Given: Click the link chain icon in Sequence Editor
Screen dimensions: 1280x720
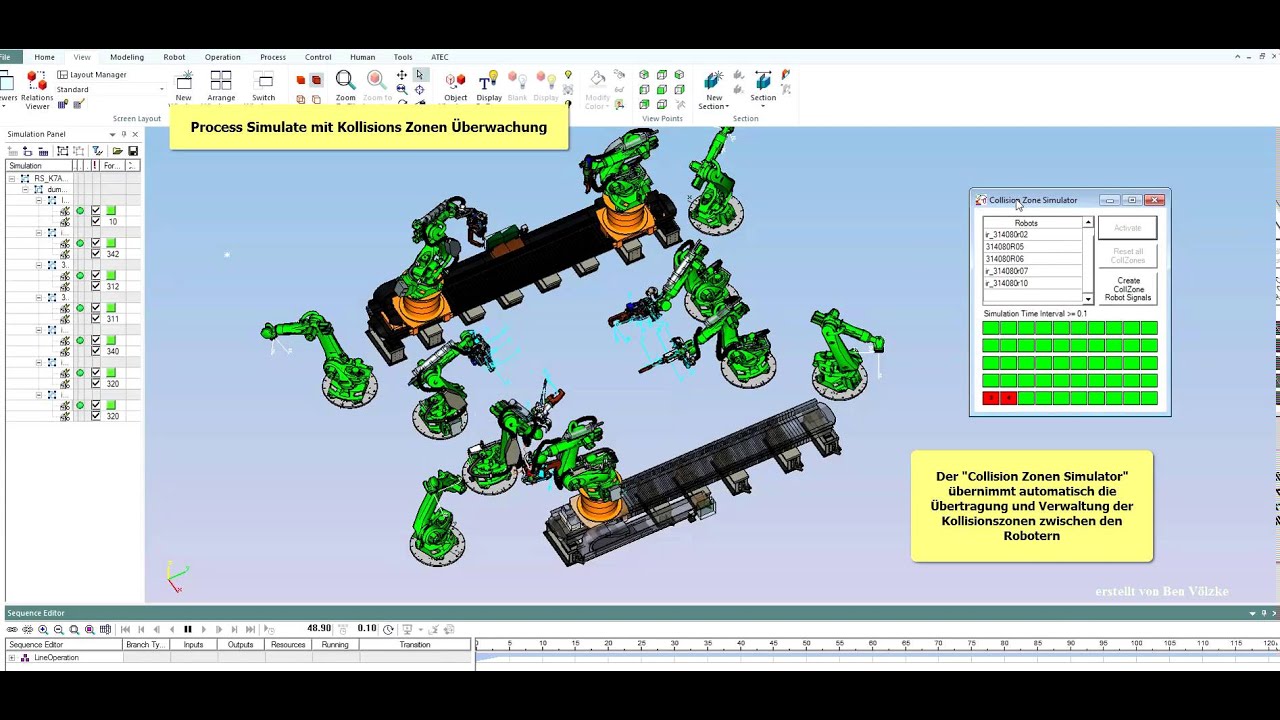Looking at the screenshot, I should pyautogui.click(x=12, y=629).
